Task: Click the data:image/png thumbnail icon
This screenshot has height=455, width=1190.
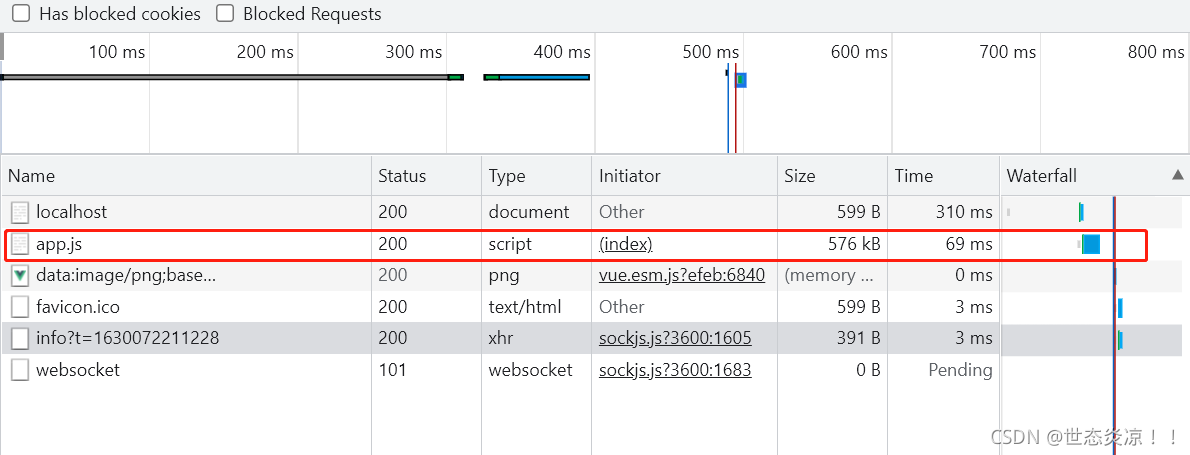Action: (20, 275)
